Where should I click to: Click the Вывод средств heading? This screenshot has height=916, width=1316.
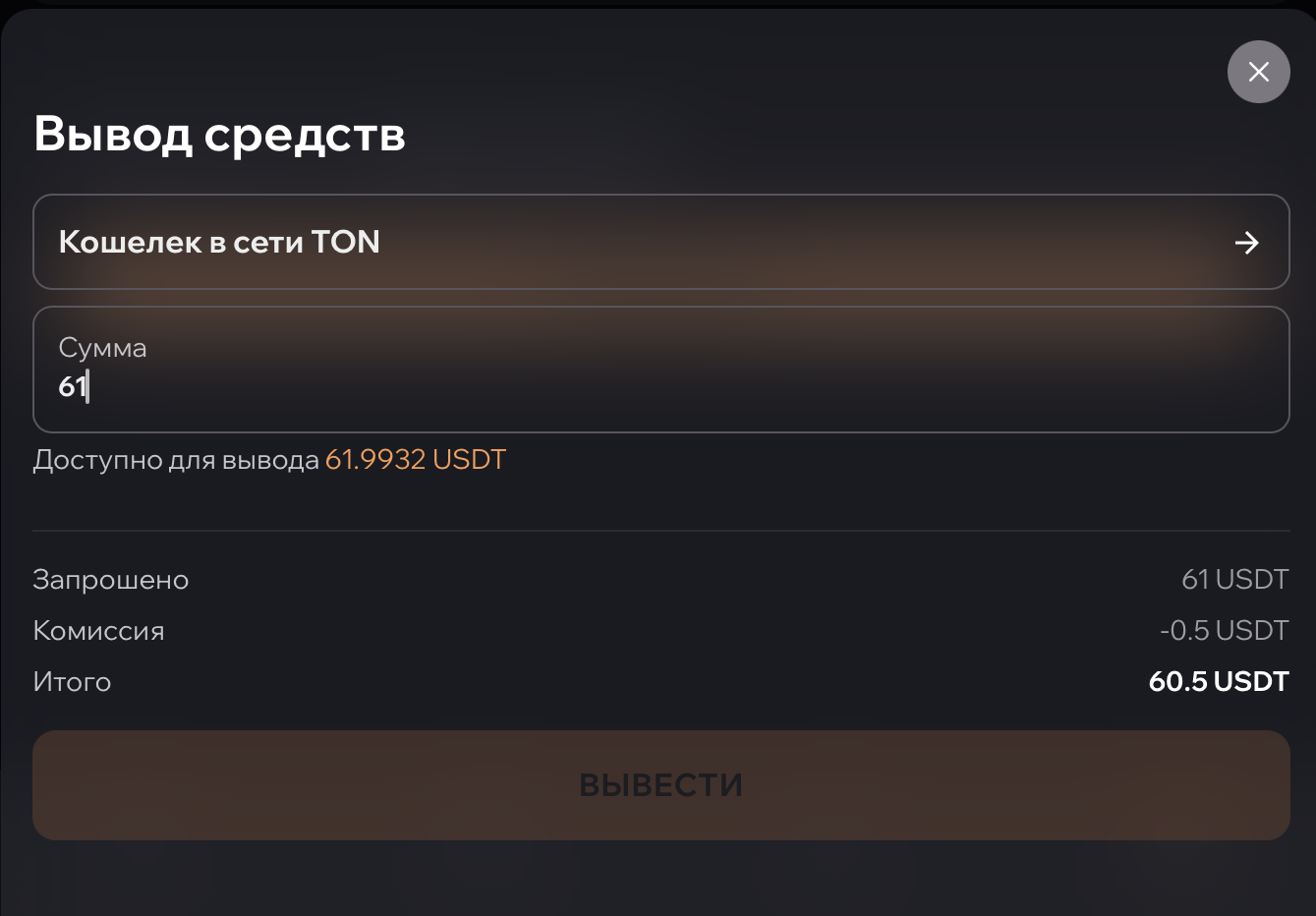point(219,134)
